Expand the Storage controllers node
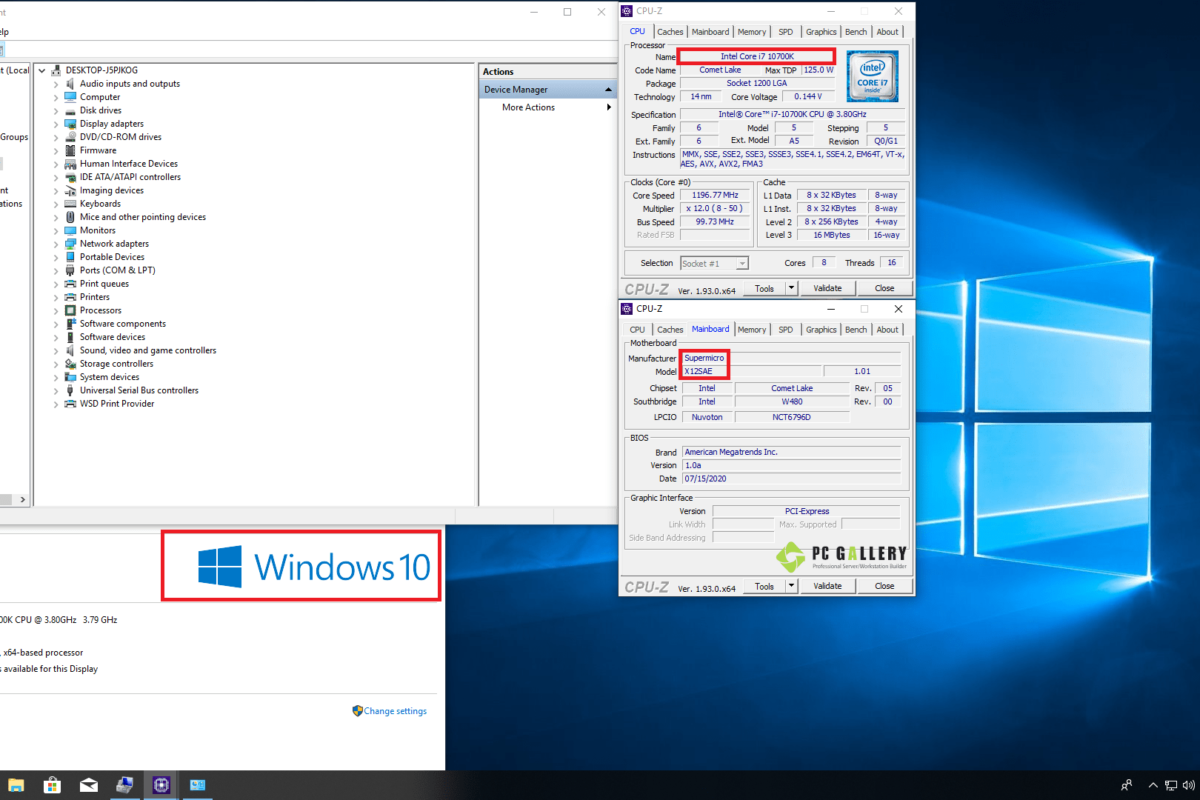This screenshot has width=1200, height=800. (56, 364)
